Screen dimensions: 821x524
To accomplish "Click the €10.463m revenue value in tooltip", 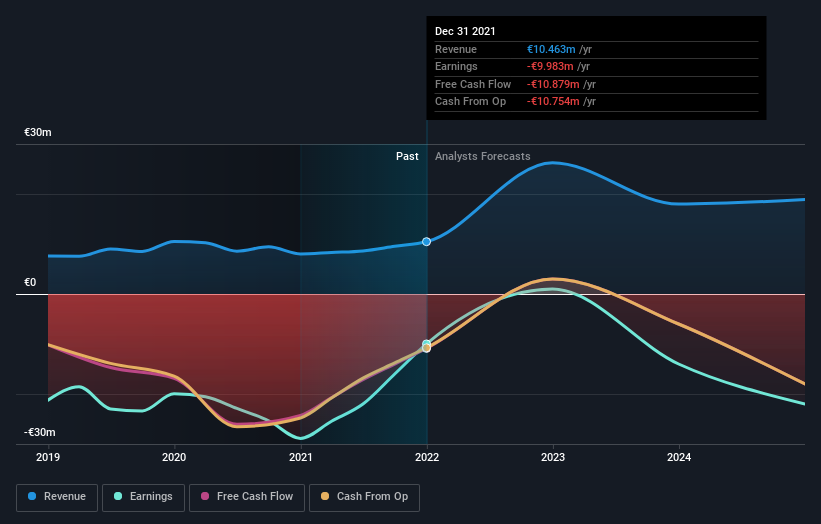I will [x=551, y=49].
